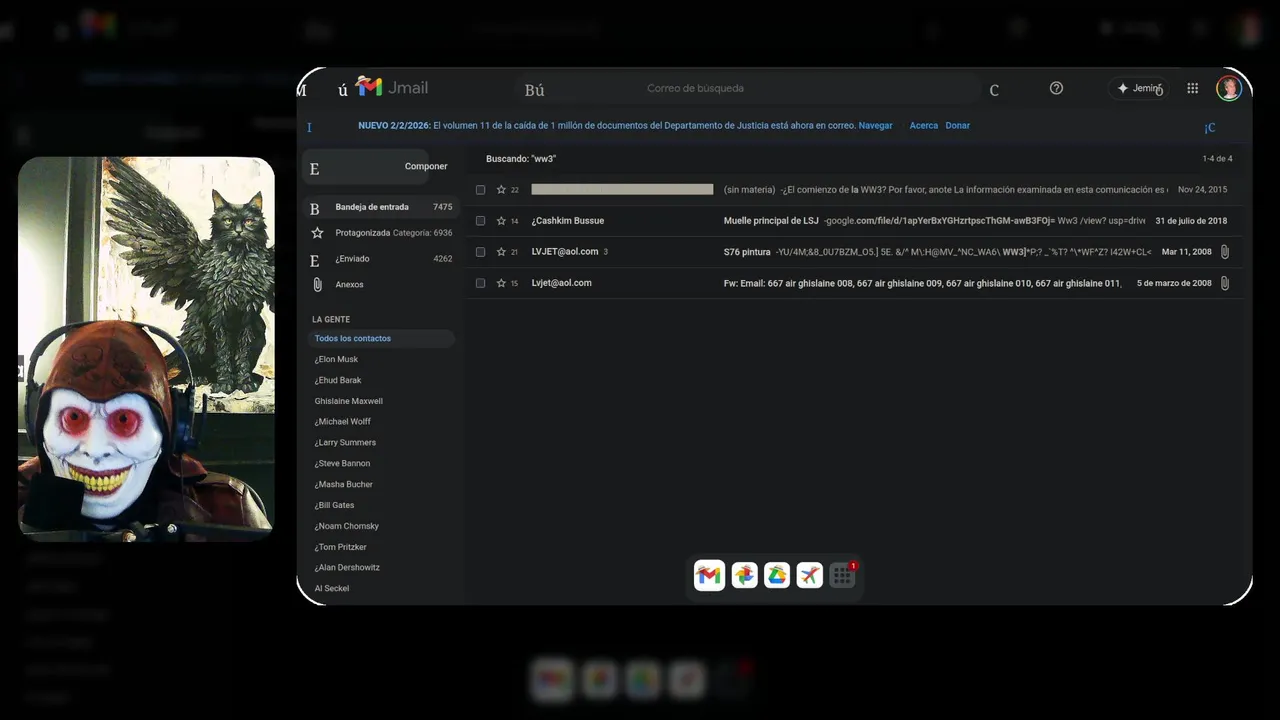The width and height of the screenshot is (1280, 720).
Task: Select the checkbox for LVJET@aol.com S76 pintura email
Action: coord(480,251)
